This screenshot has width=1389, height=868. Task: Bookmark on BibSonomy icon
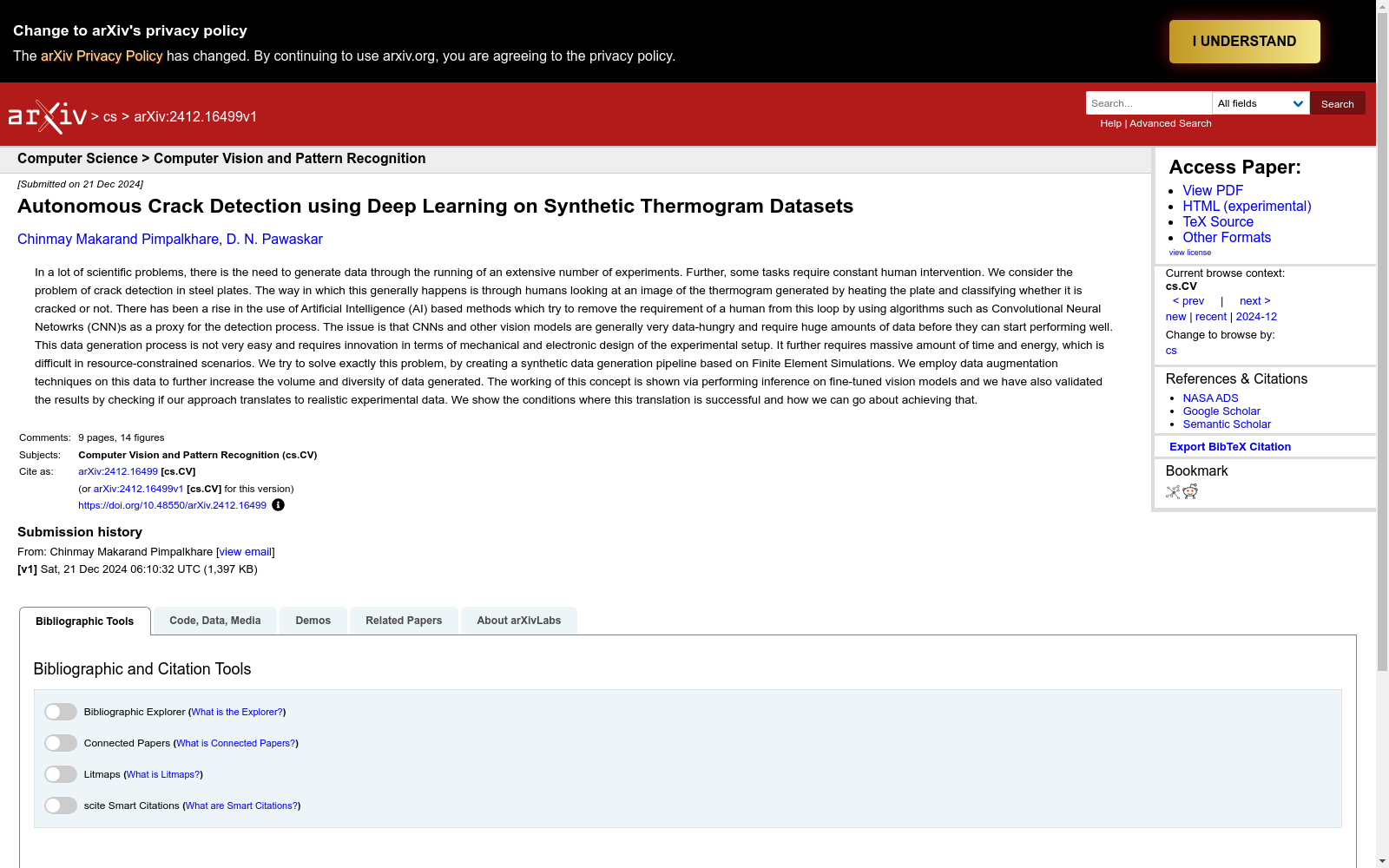click(x=1173, y=492)
